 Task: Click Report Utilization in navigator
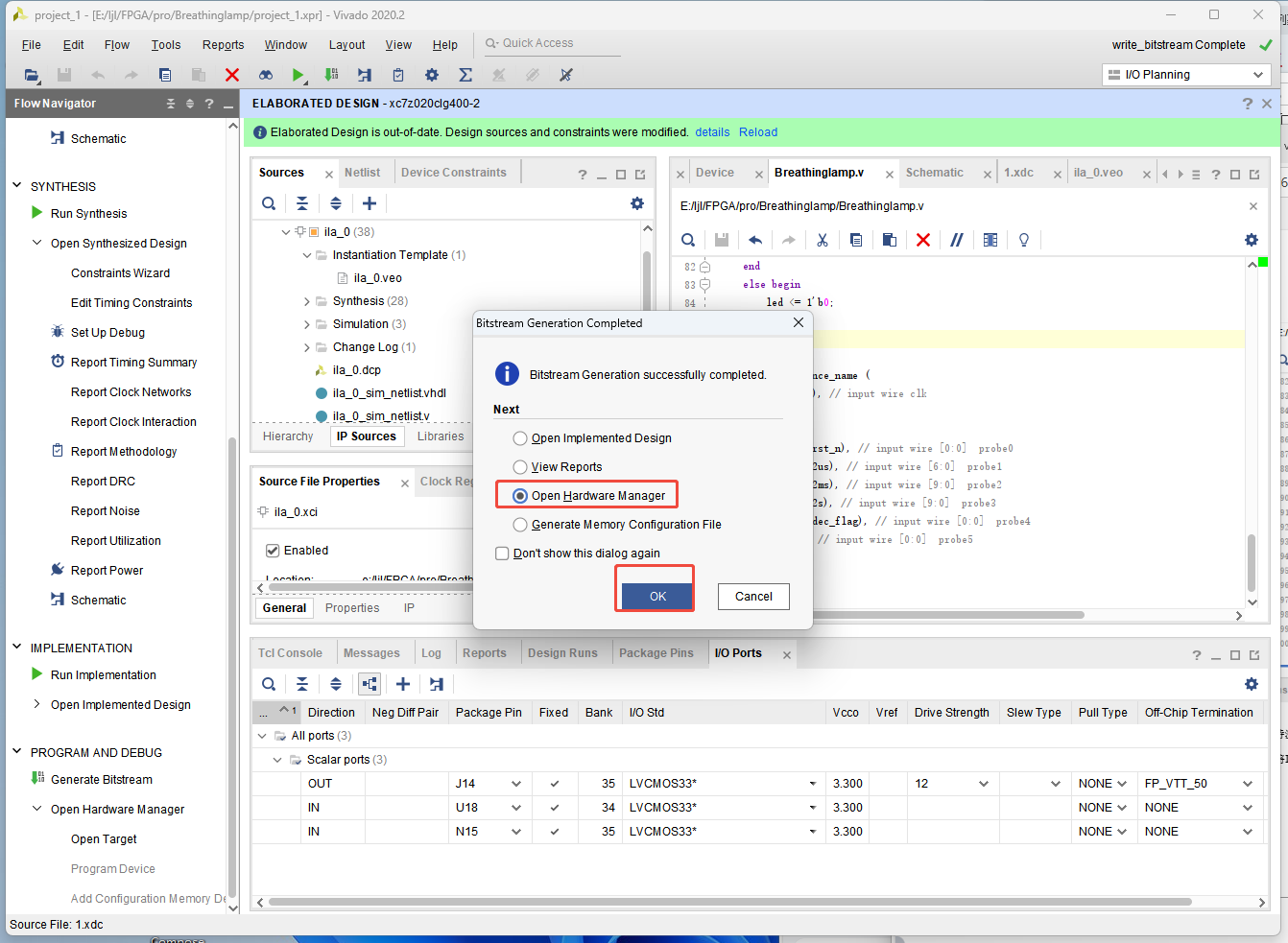pyautogui.click(x=115, y=541)
